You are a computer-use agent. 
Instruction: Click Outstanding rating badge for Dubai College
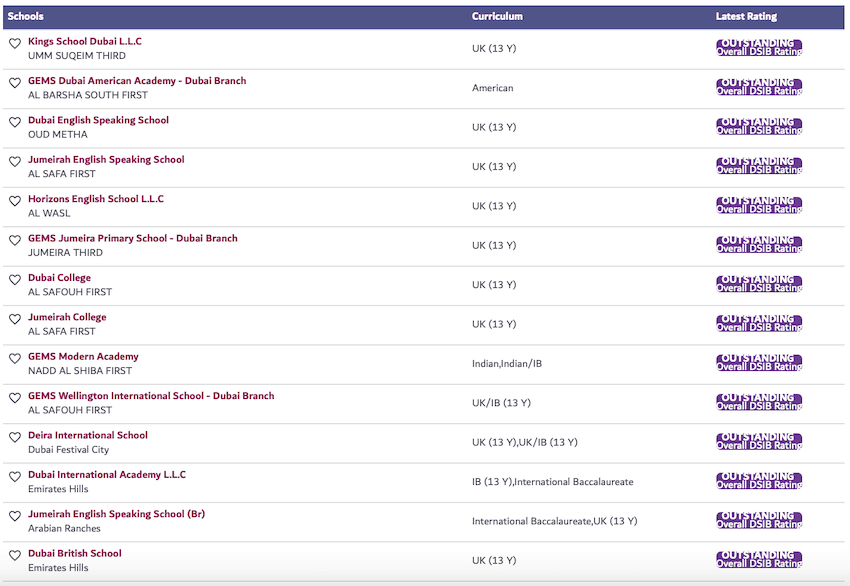pyautogui.click(x=759, y=284)
